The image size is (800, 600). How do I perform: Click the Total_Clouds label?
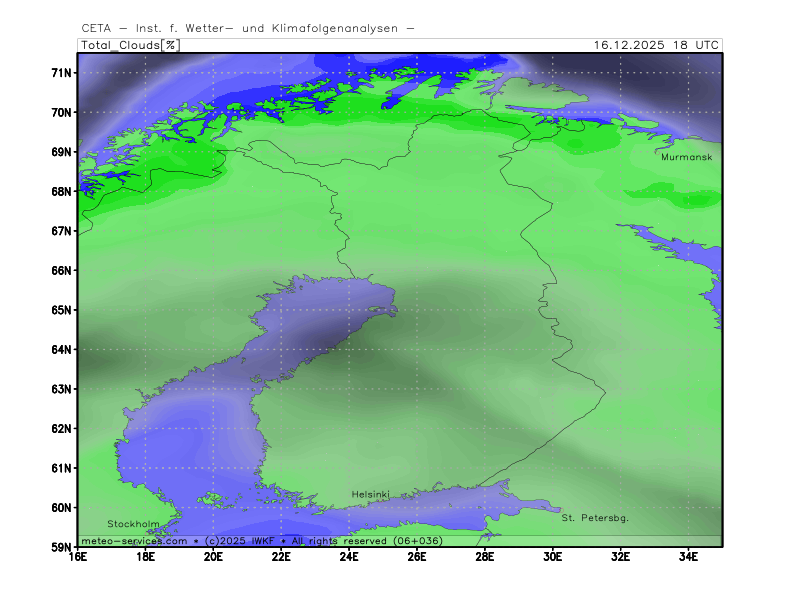[120, 45]
